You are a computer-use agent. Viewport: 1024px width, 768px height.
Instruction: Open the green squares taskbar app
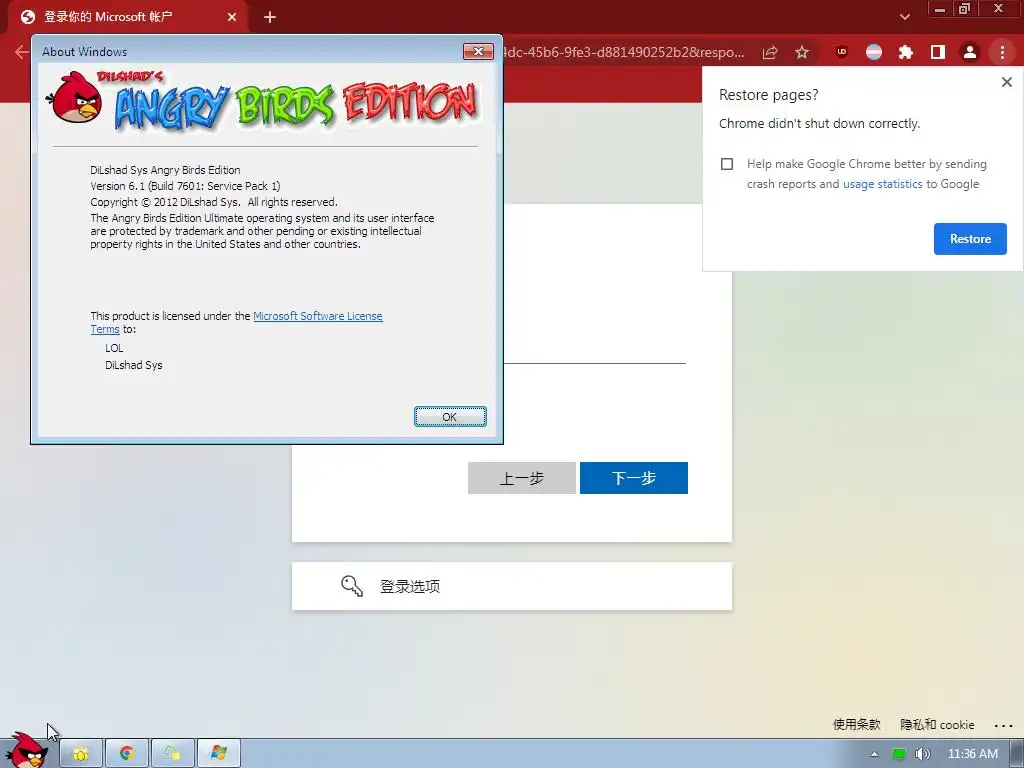tap(172, 754)
